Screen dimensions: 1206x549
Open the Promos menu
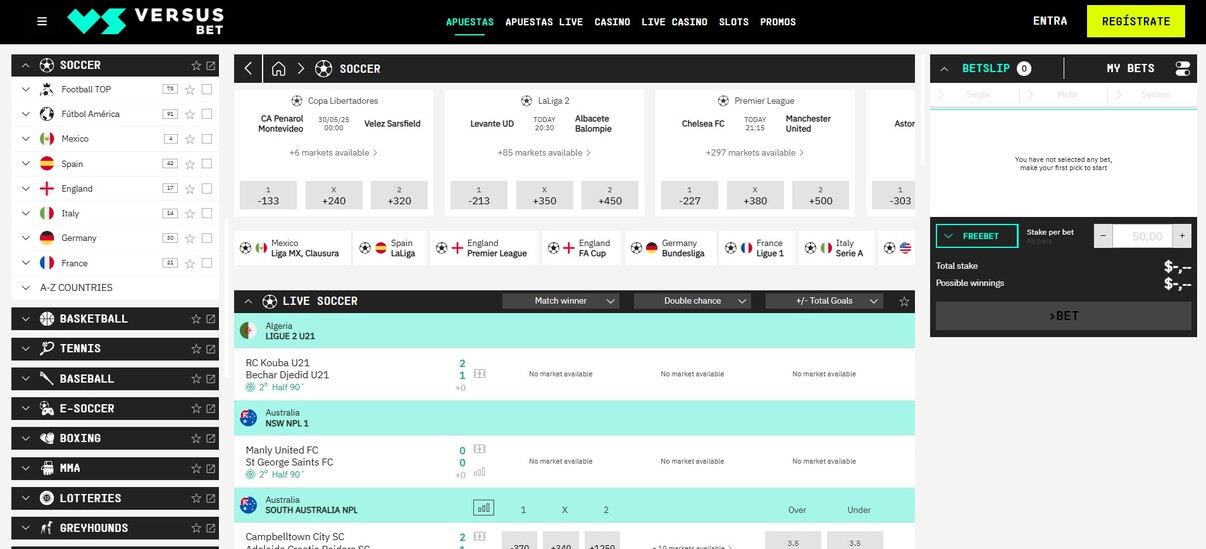(x=778, y=22)
